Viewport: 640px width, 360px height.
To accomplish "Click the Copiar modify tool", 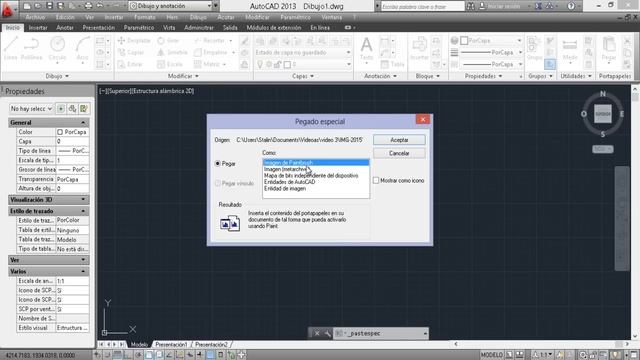I will 131,52.
